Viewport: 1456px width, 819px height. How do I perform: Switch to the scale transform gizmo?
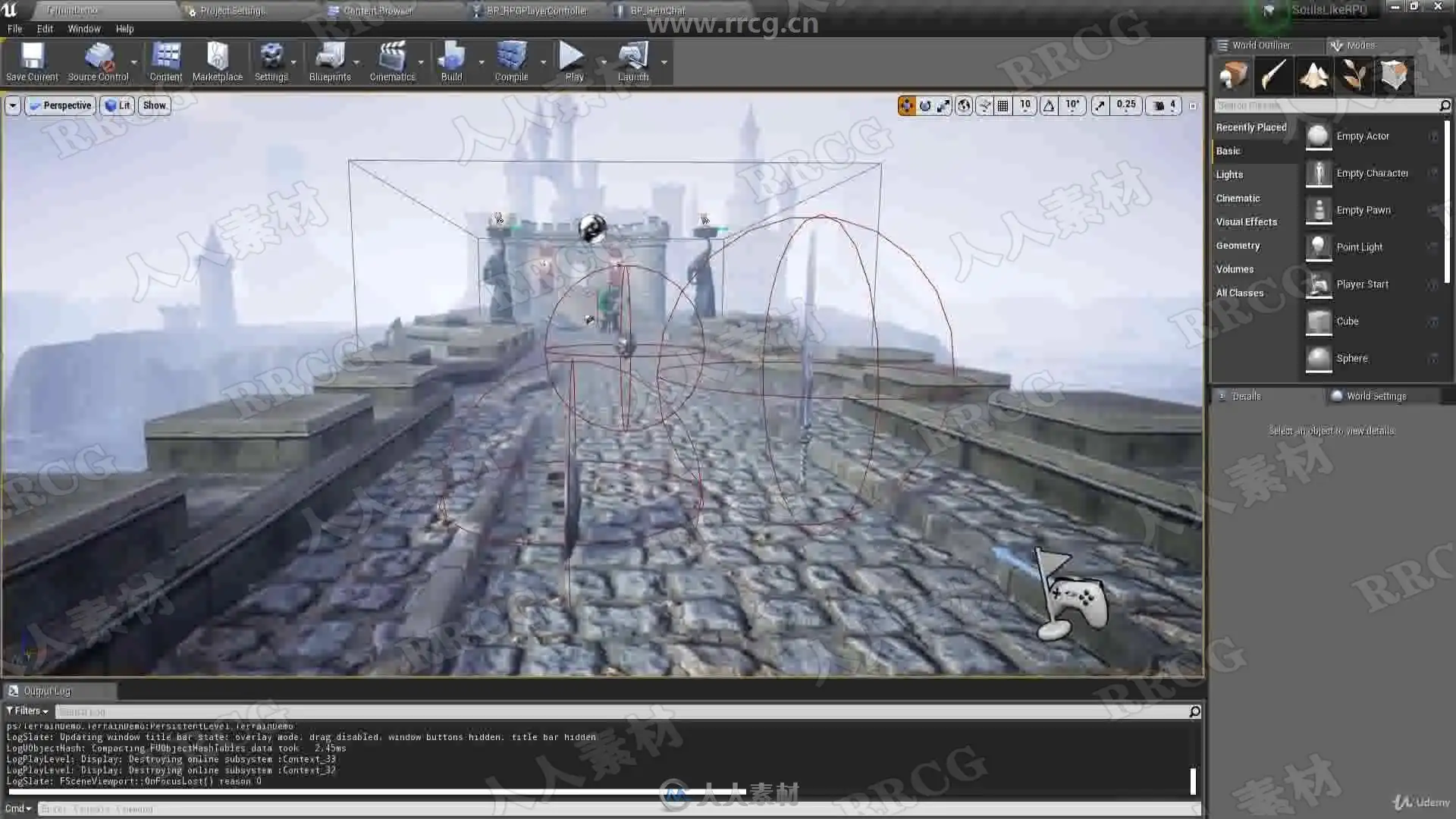point(943,106)
